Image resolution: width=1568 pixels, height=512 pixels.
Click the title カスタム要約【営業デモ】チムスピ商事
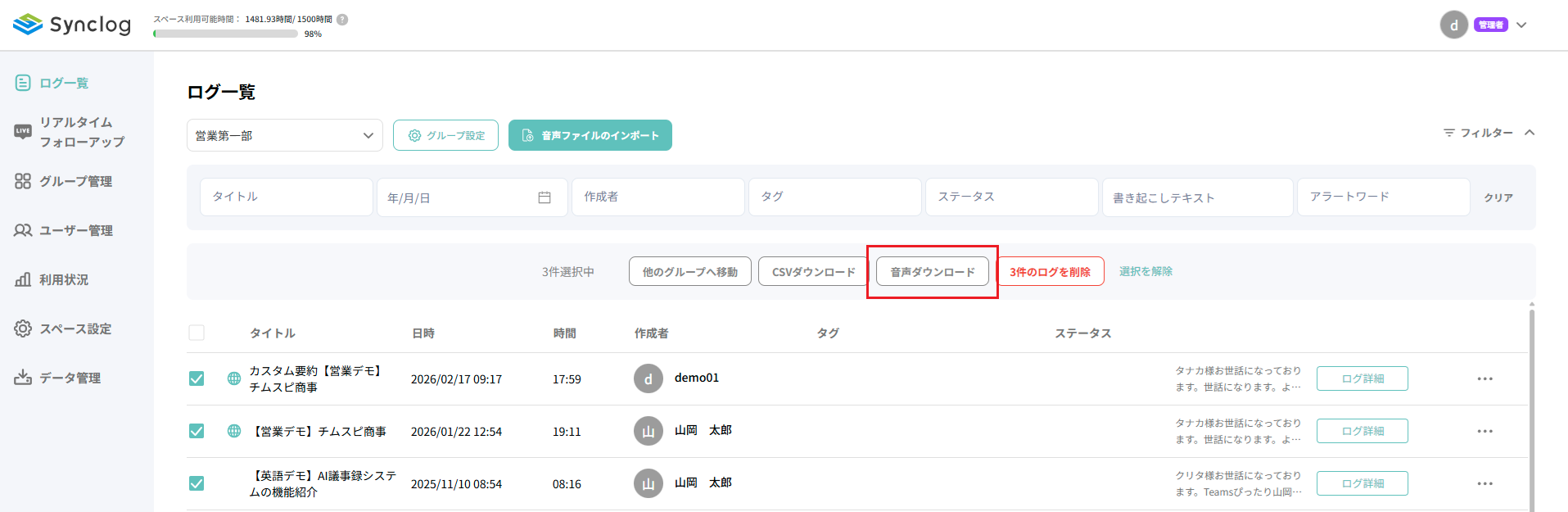point(316,378)
